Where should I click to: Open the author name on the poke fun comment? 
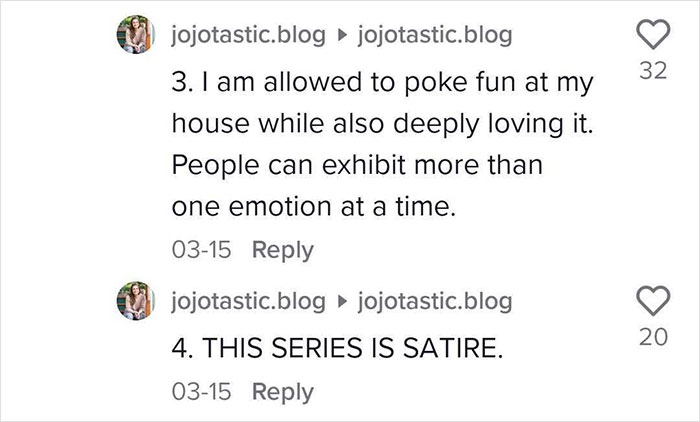point(249,37)
